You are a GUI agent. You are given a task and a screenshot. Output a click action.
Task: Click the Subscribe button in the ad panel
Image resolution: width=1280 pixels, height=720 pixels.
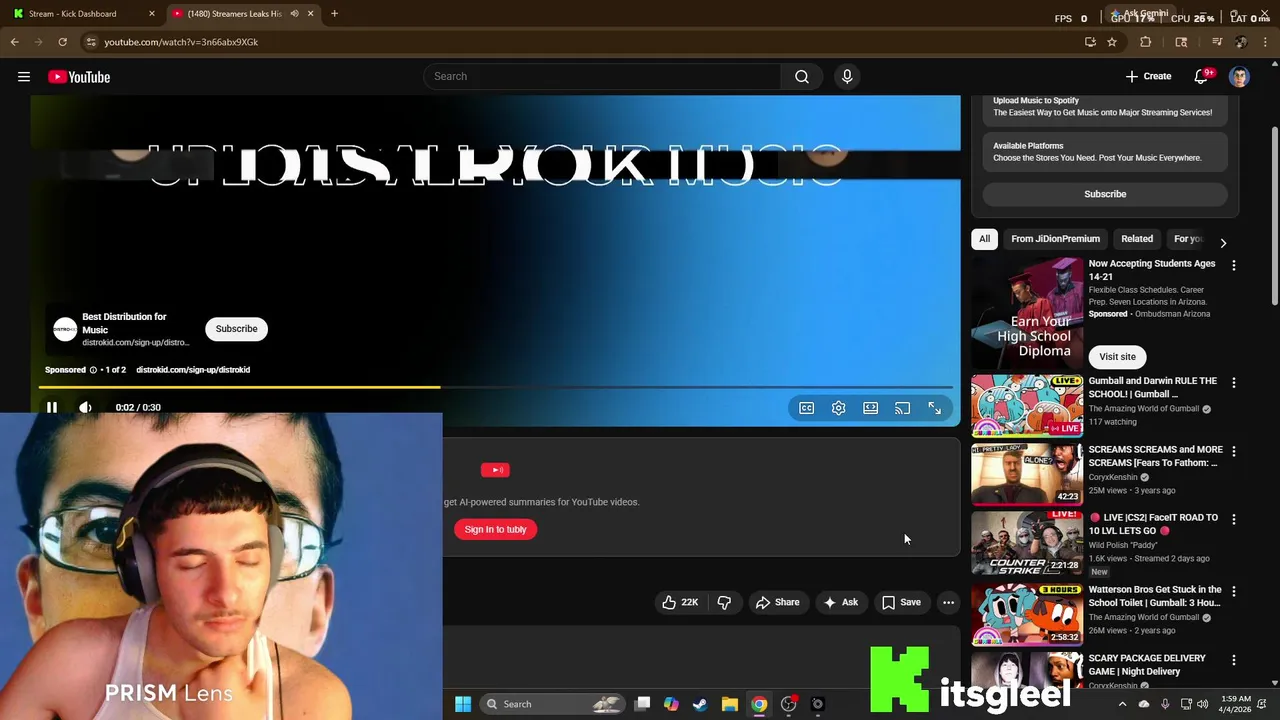1105,194
